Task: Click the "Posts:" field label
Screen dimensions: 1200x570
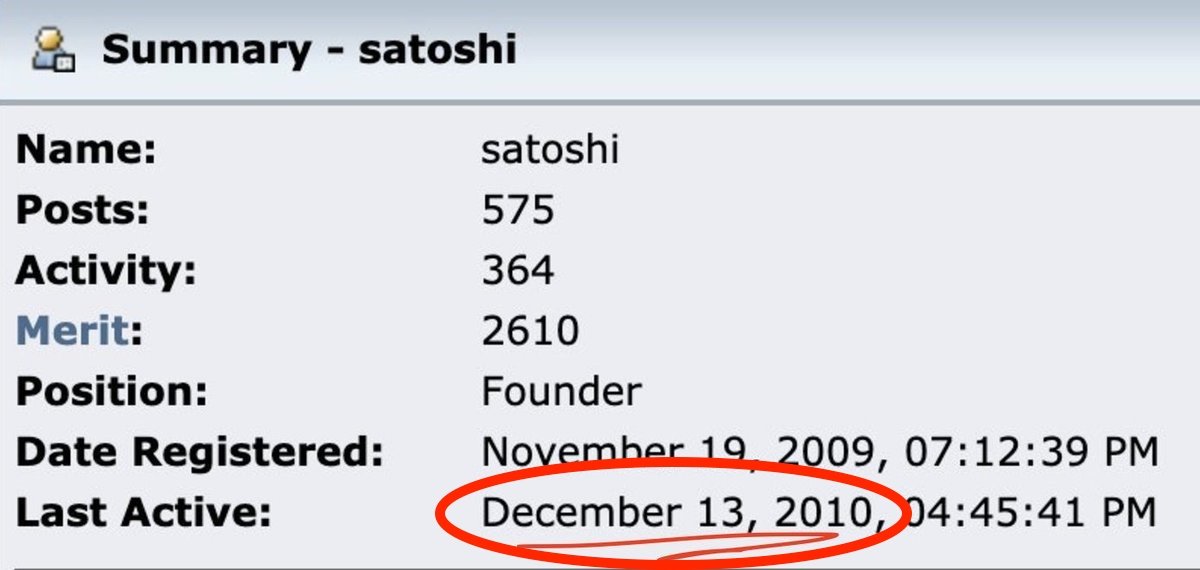Action: pos(82,211)
